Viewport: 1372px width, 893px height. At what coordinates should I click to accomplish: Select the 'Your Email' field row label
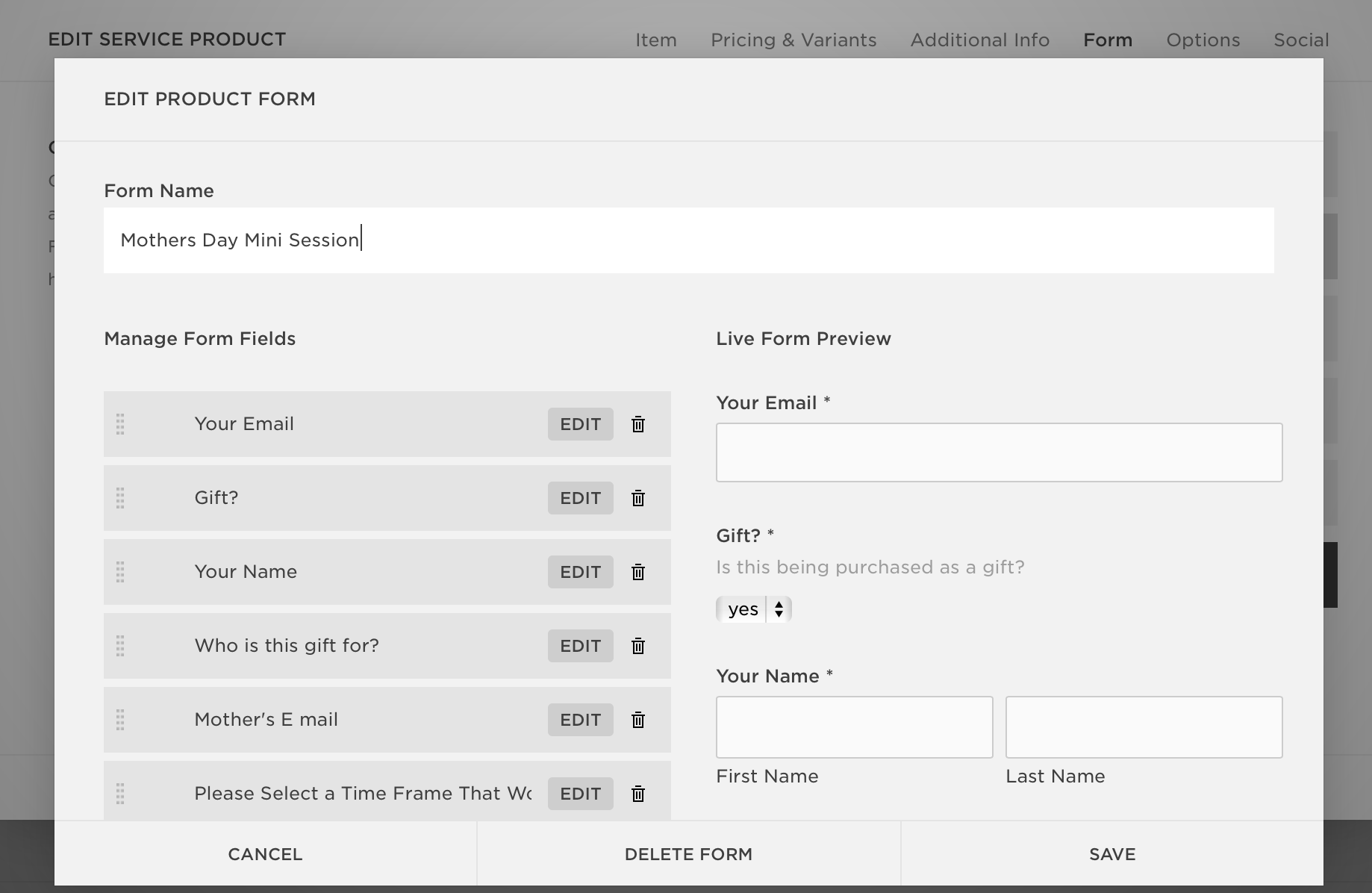click(244, 424)
